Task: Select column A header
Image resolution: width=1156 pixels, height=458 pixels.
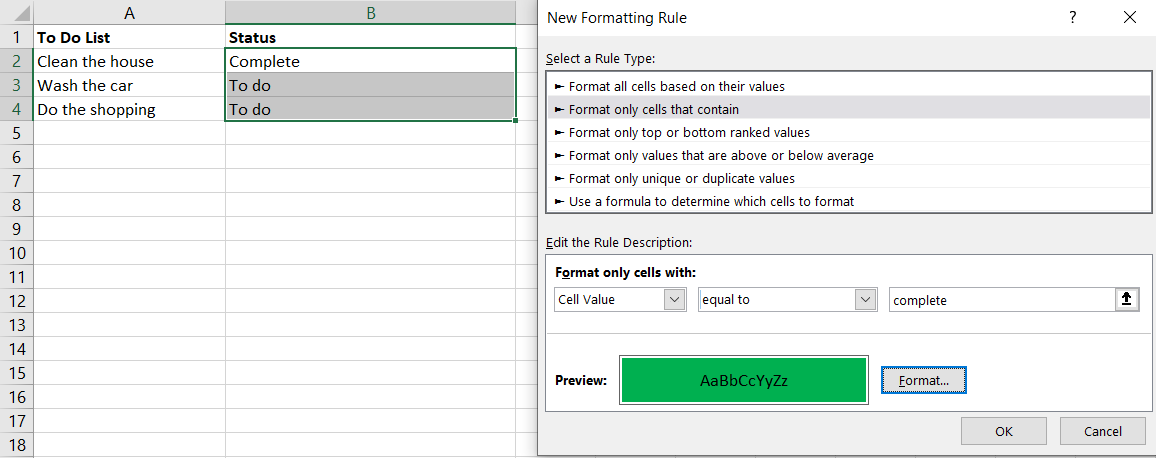Action: (x=130, y=13)
